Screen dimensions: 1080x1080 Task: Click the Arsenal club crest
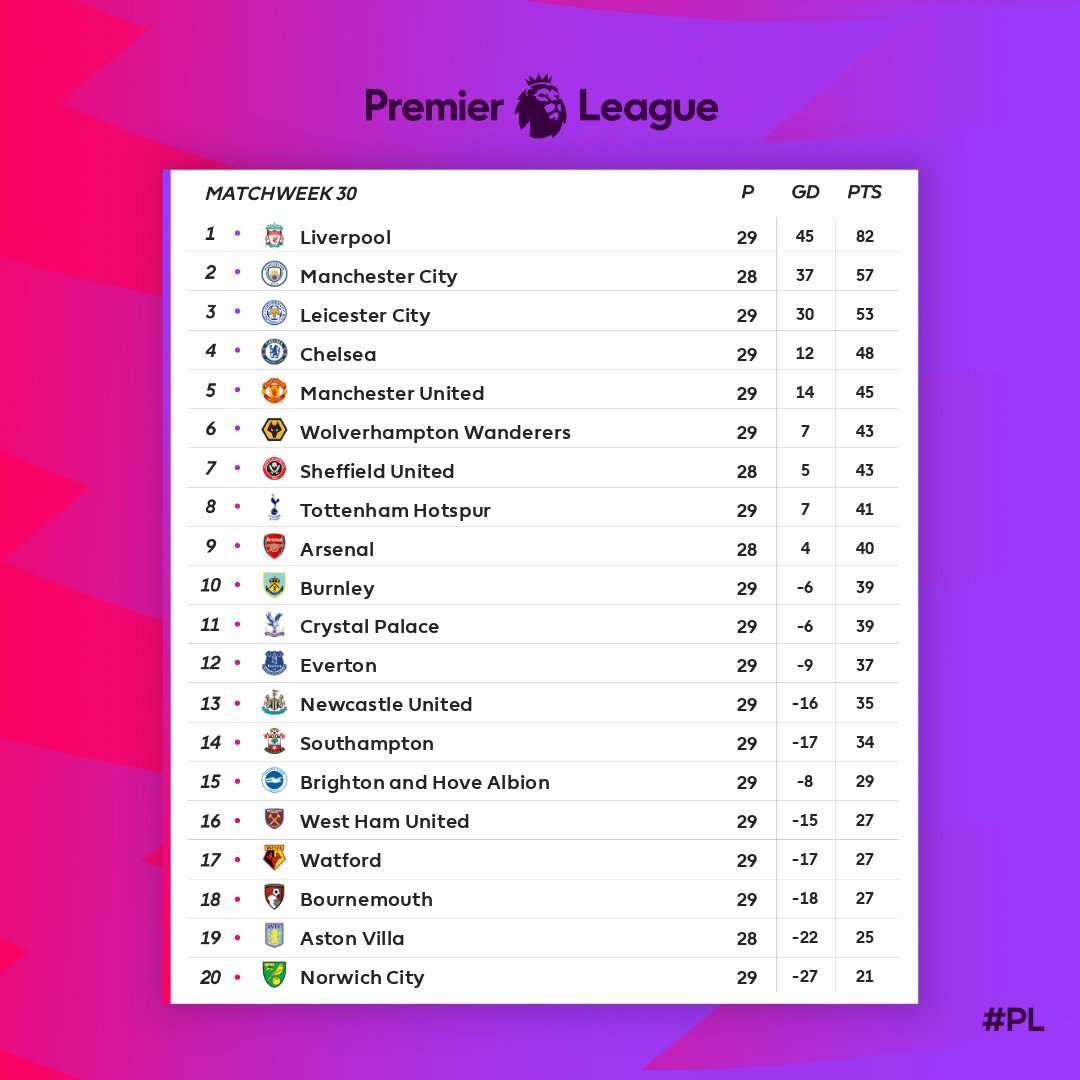click(x=274, y=547)
